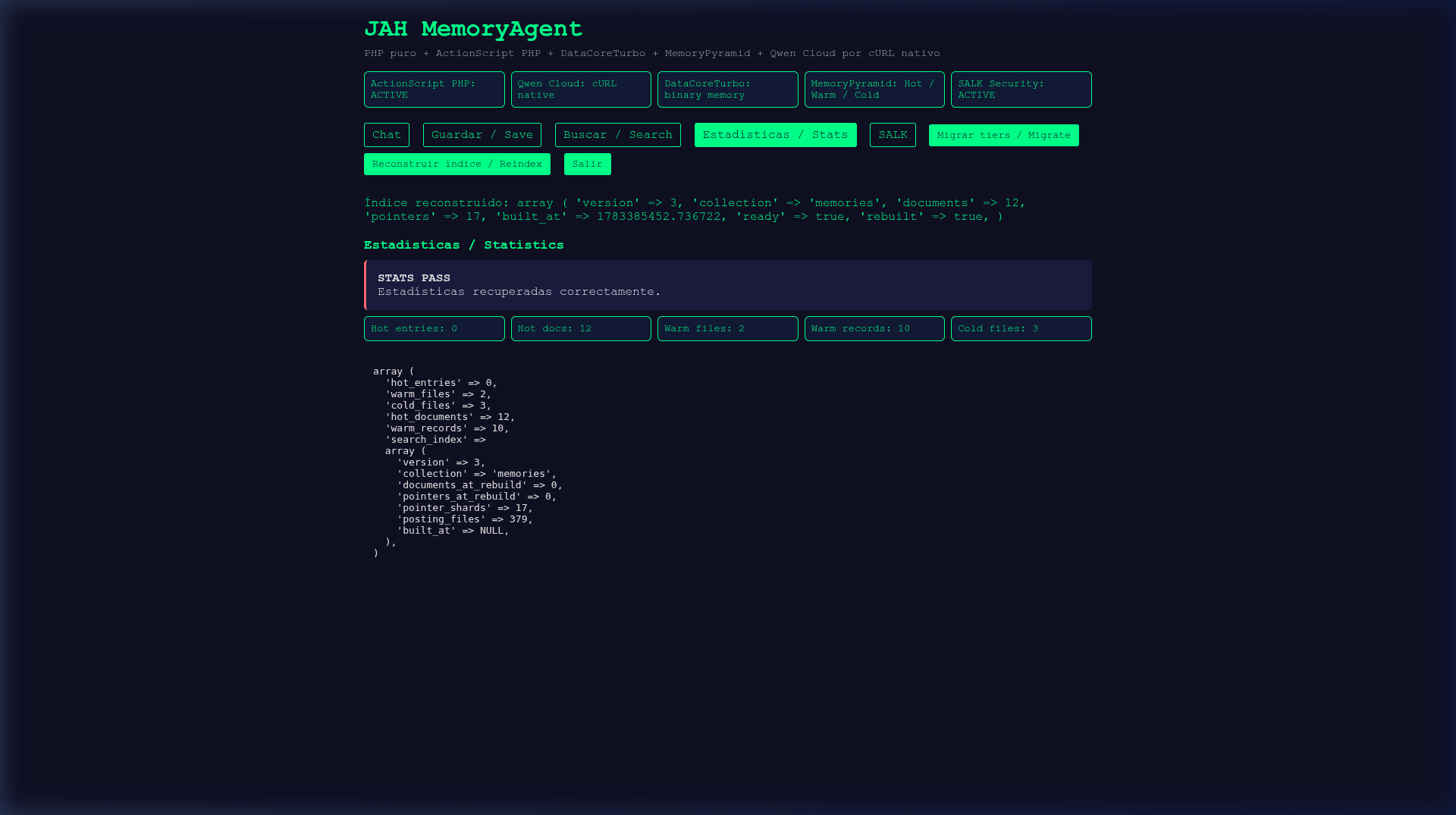Click SALK Security: ACTIVE badge
This screenshot has height=815, width=1456.
click(x=1021, y=89)
